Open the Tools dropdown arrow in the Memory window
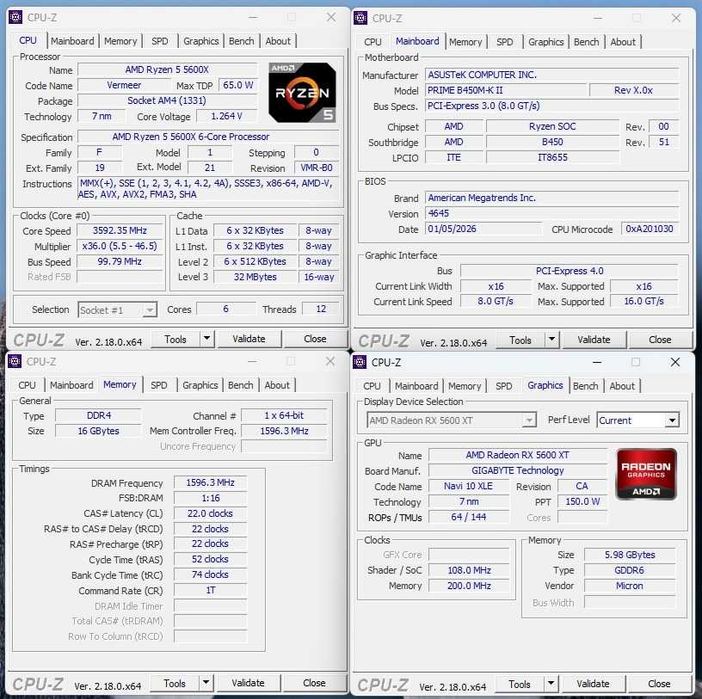 pyautogui.click(x=205, y=682)
